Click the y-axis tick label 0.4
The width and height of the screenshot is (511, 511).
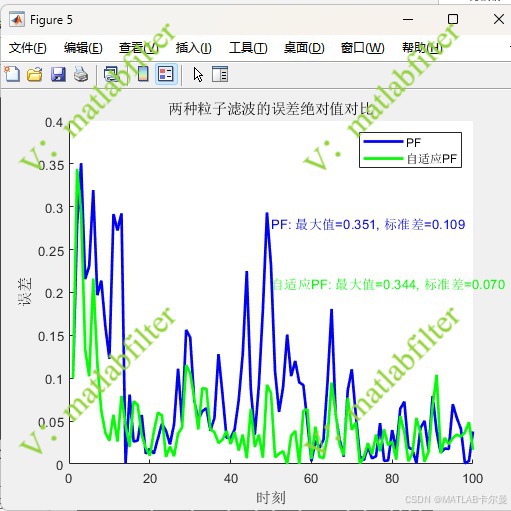pos(54,123)
